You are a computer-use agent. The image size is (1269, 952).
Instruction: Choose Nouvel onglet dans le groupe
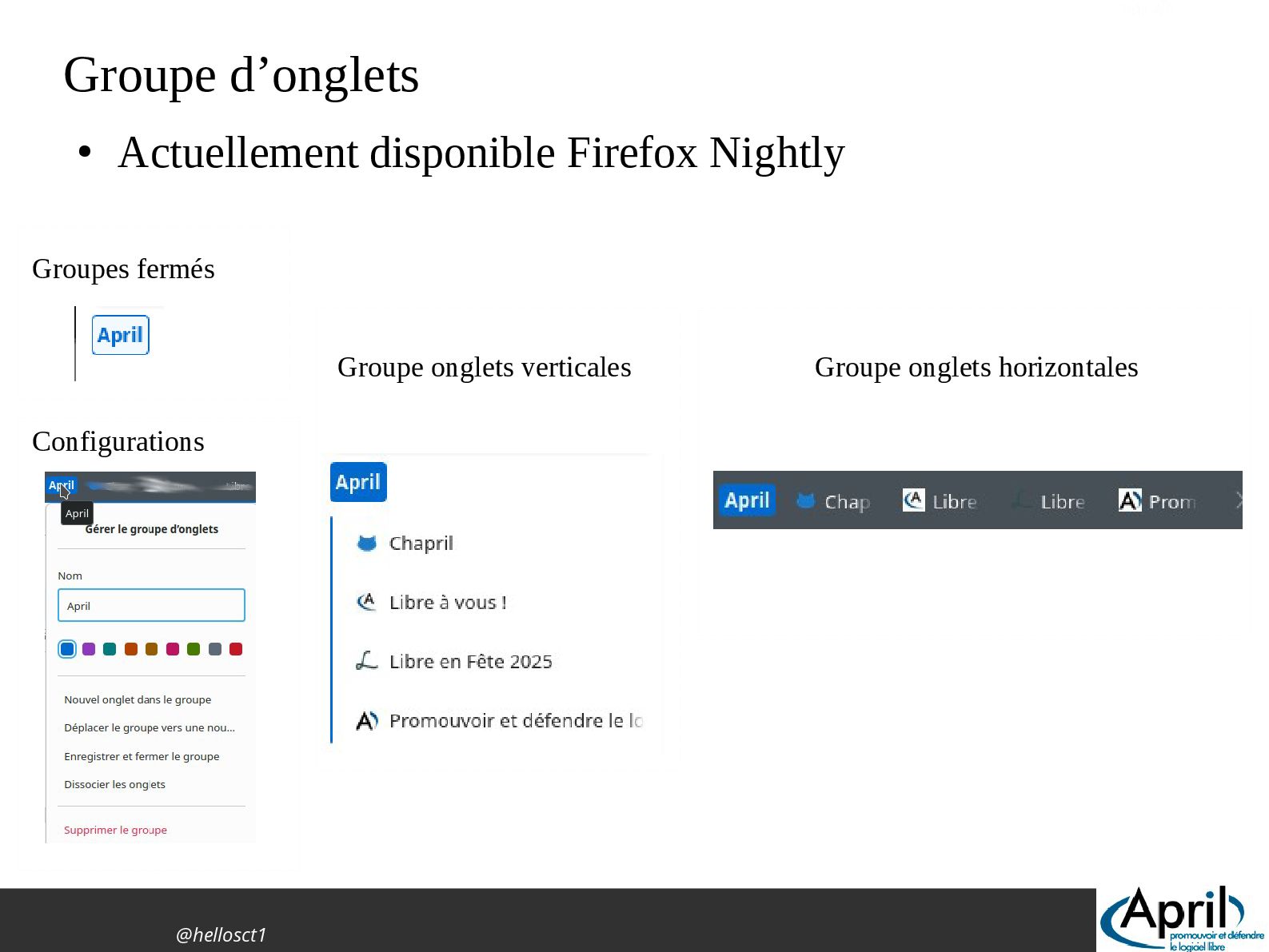138,699
